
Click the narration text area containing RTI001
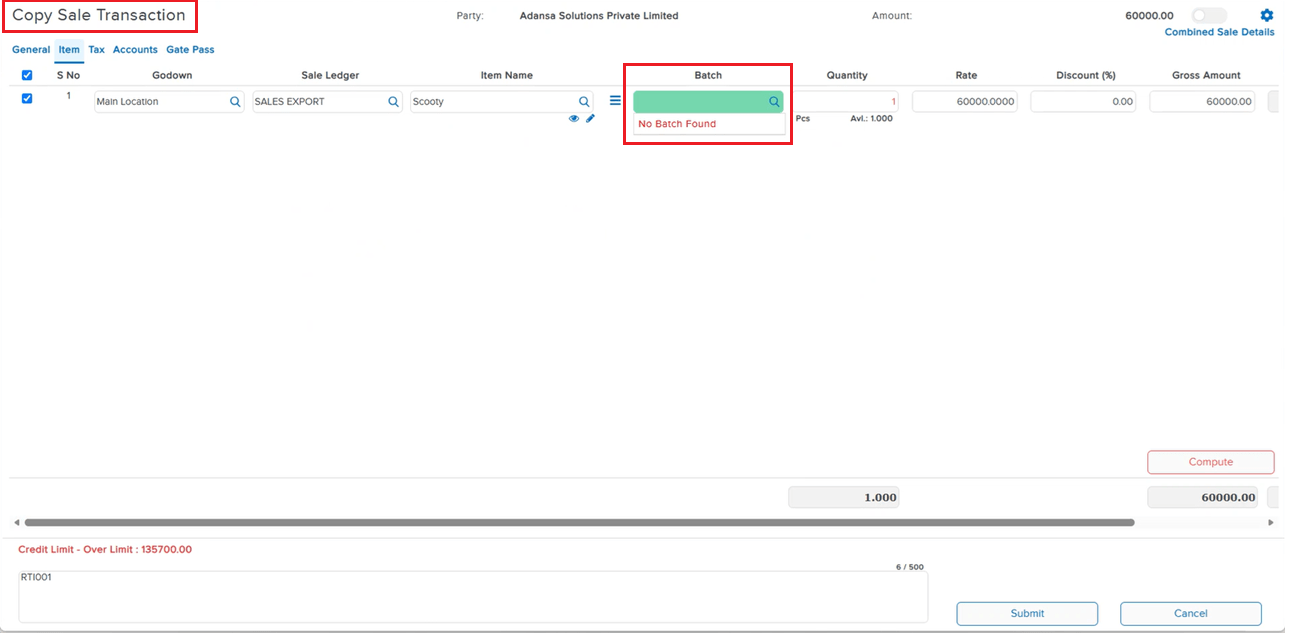point(473,596)
